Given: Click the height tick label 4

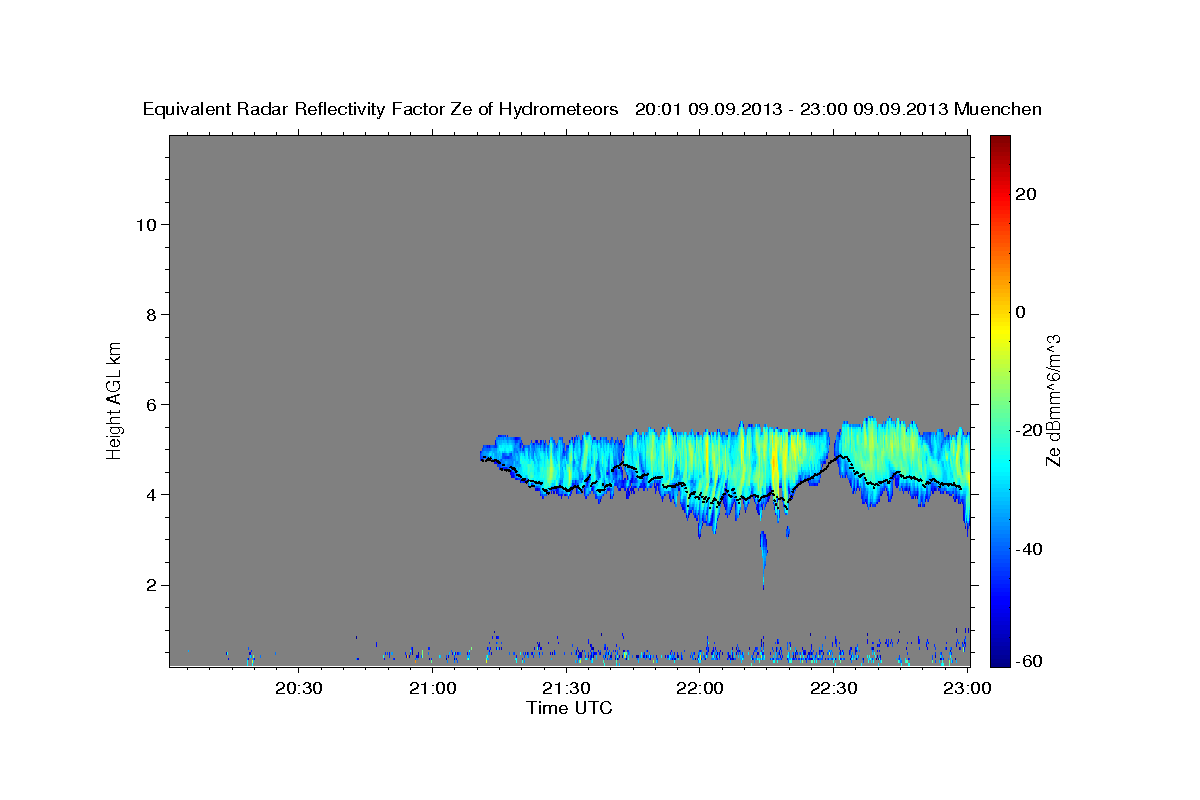Looking at the screenshot, I should 150,494.
